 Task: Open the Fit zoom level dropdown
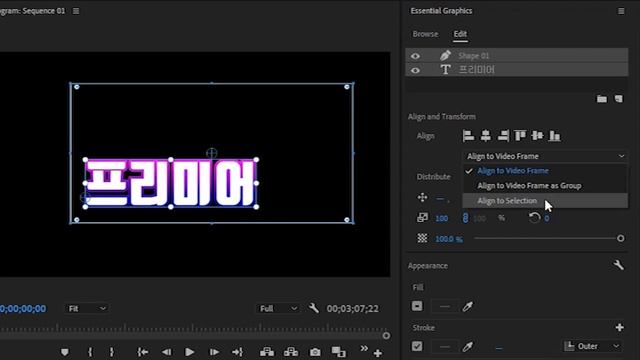pos(87,309)
